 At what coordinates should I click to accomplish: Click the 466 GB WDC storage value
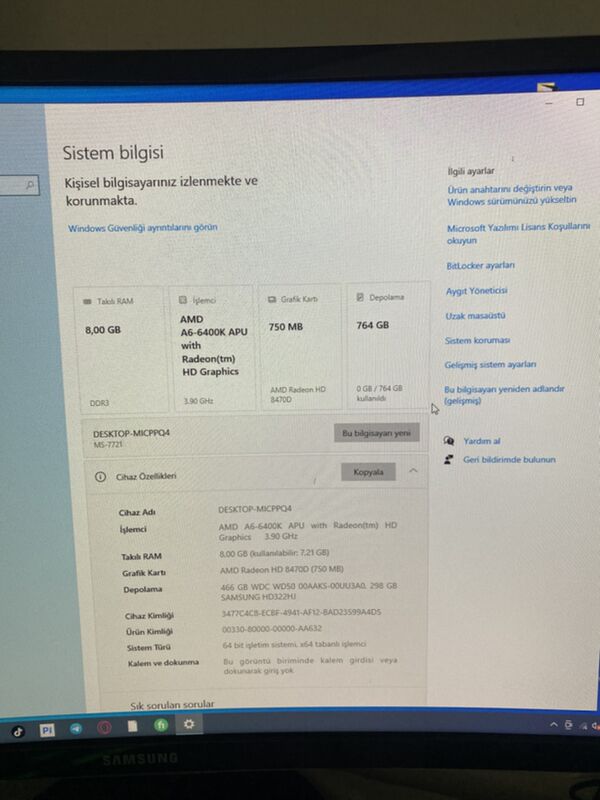coord(309,591)
